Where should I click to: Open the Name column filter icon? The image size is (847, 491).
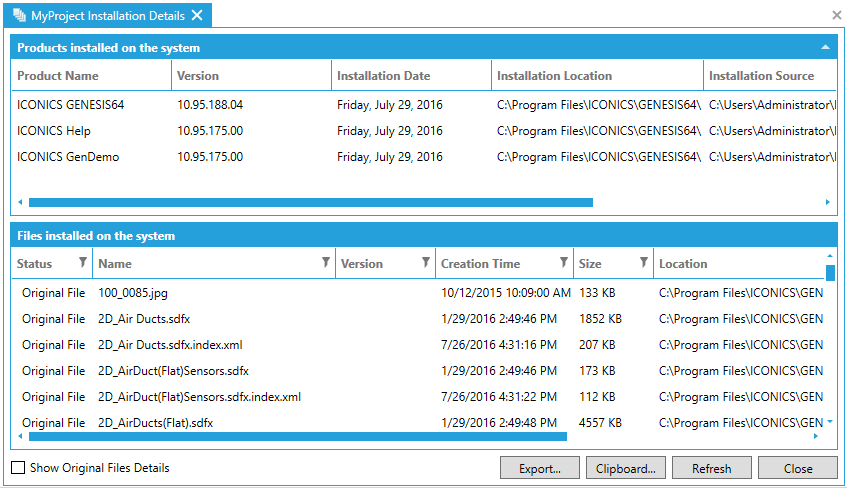coord(325,263)
